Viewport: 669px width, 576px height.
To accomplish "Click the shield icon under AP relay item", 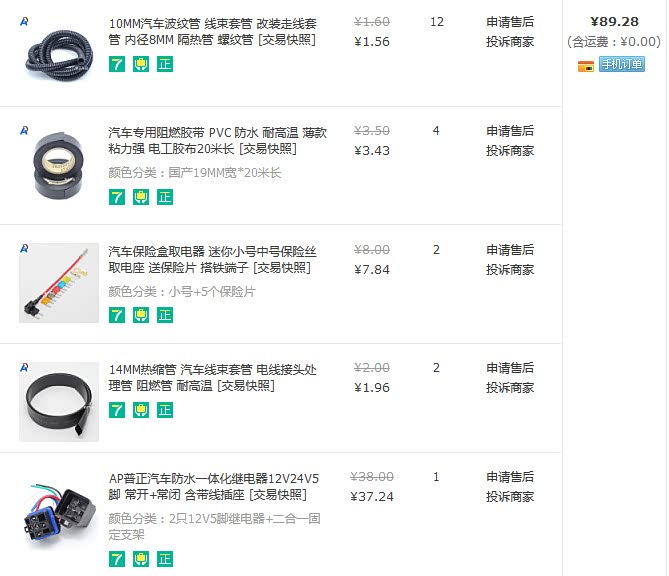I will (x=141, y=559).
